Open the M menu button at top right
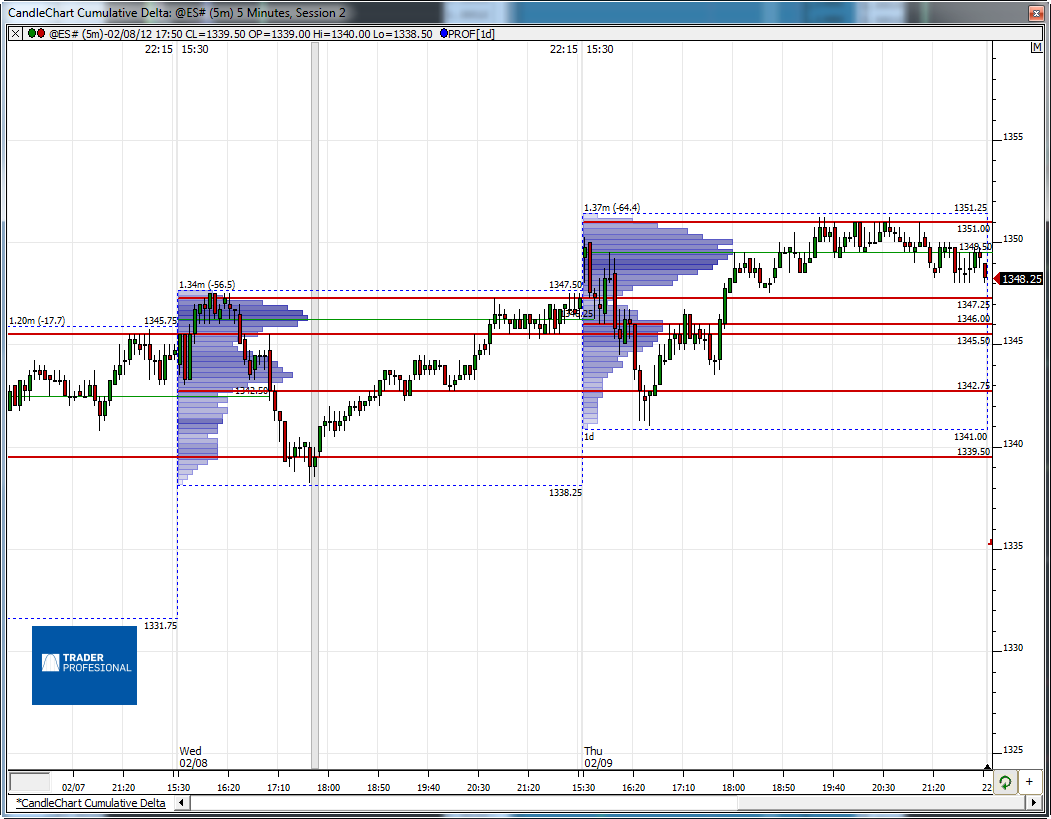This screenshot has width=1051, height=819. pyautogui.click(x=1036, y=48)
